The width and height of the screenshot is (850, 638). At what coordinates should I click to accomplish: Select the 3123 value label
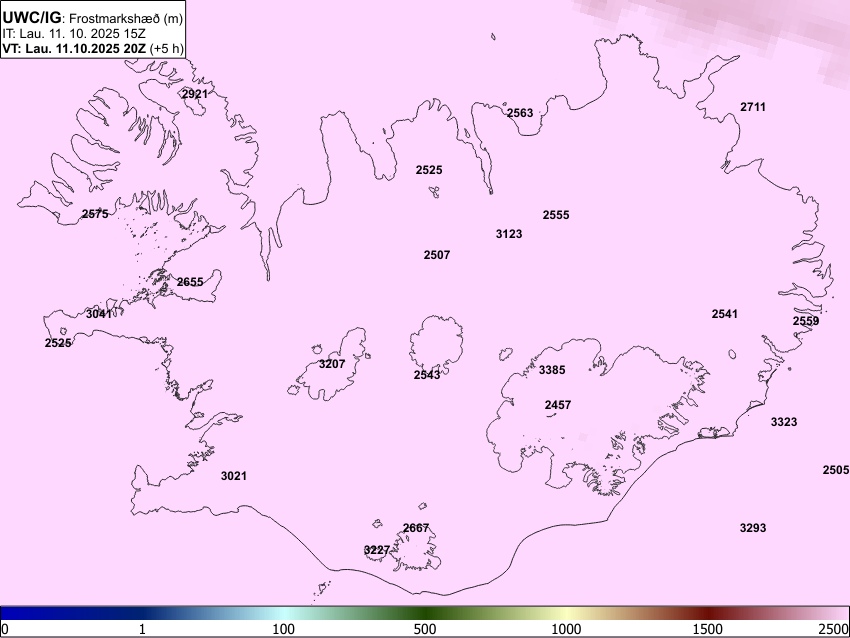pyautogui.click(x=509, y=234)
